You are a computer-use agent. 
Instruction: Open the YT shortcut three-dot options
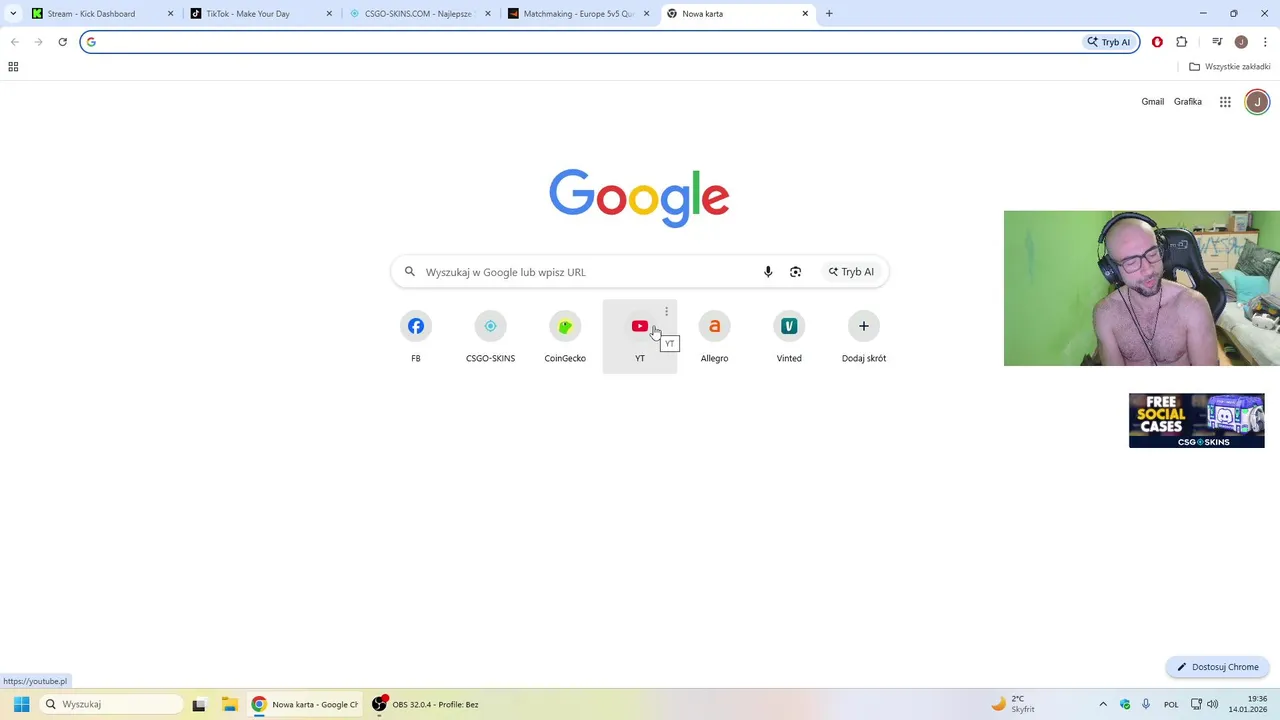click(x=666, y=312)
